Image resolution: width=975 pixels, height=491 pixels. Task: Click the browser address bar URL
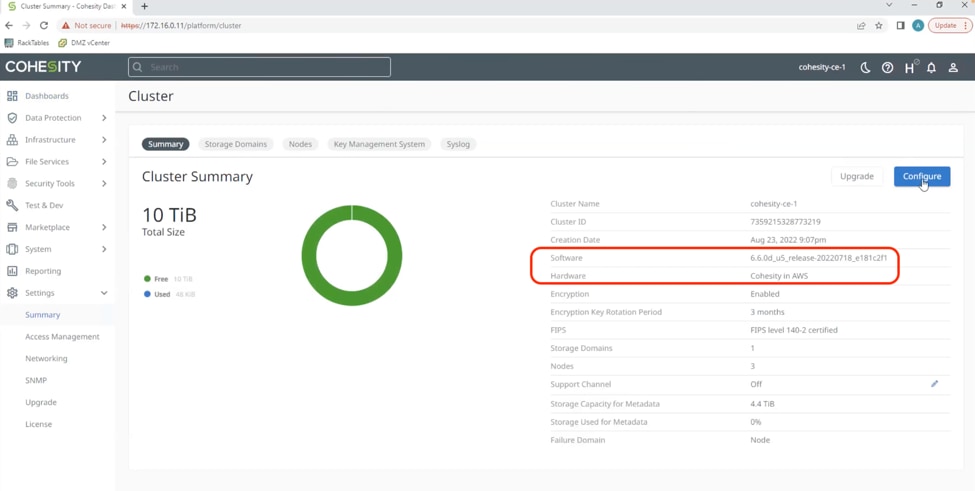181,25
